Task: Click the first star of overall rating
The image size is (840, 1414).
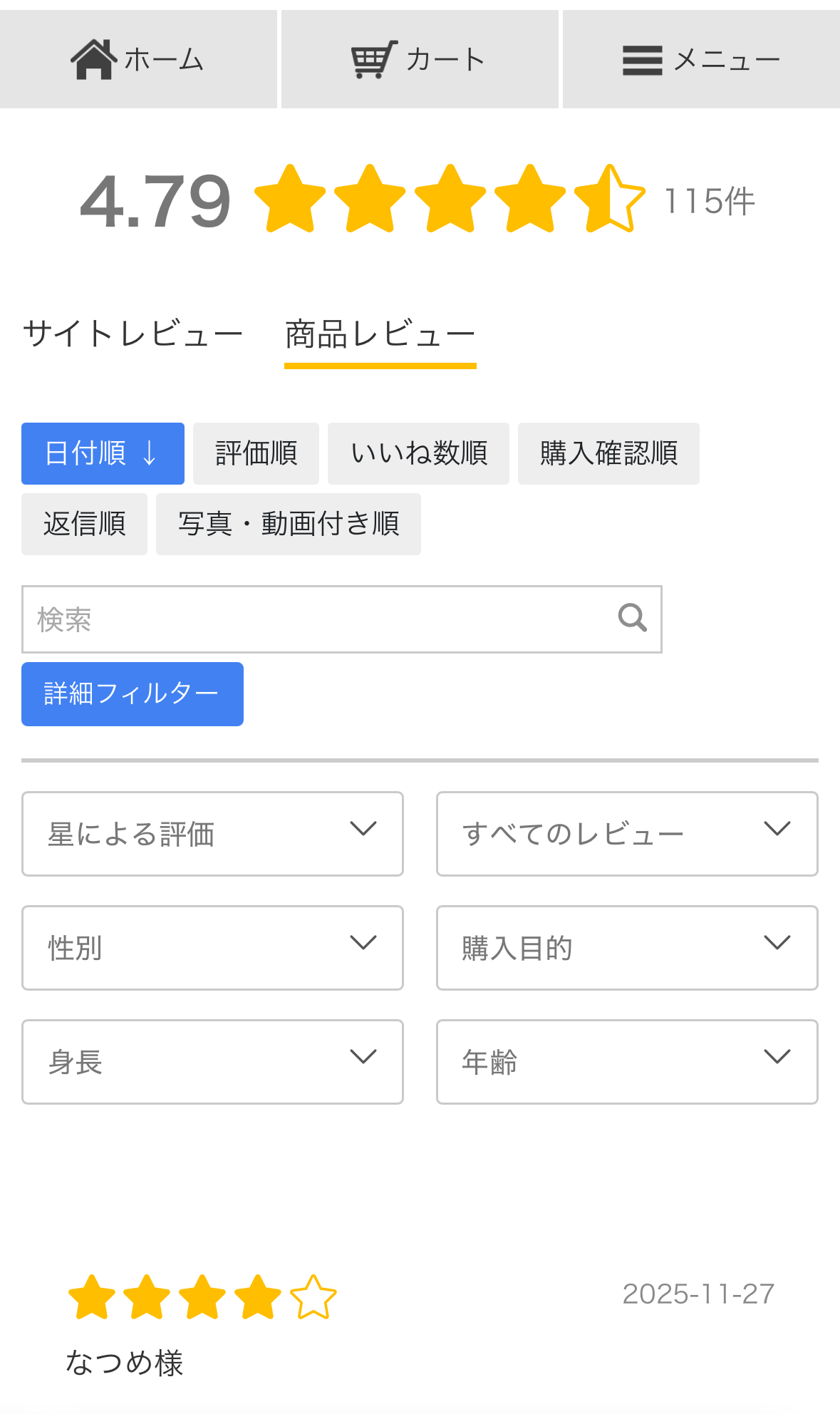Action: [290, 199]
